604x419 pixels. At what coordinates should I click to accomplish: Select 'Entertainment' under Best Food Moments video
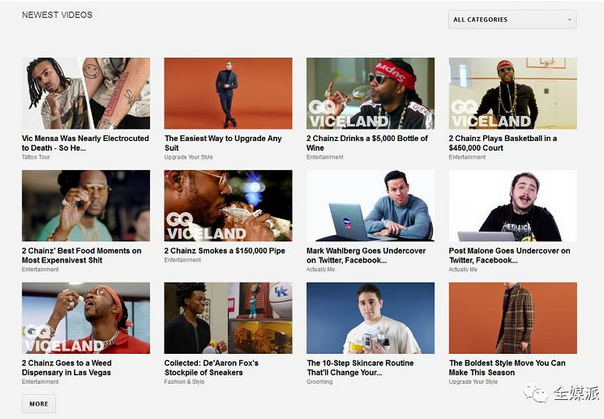click(40, 270)
